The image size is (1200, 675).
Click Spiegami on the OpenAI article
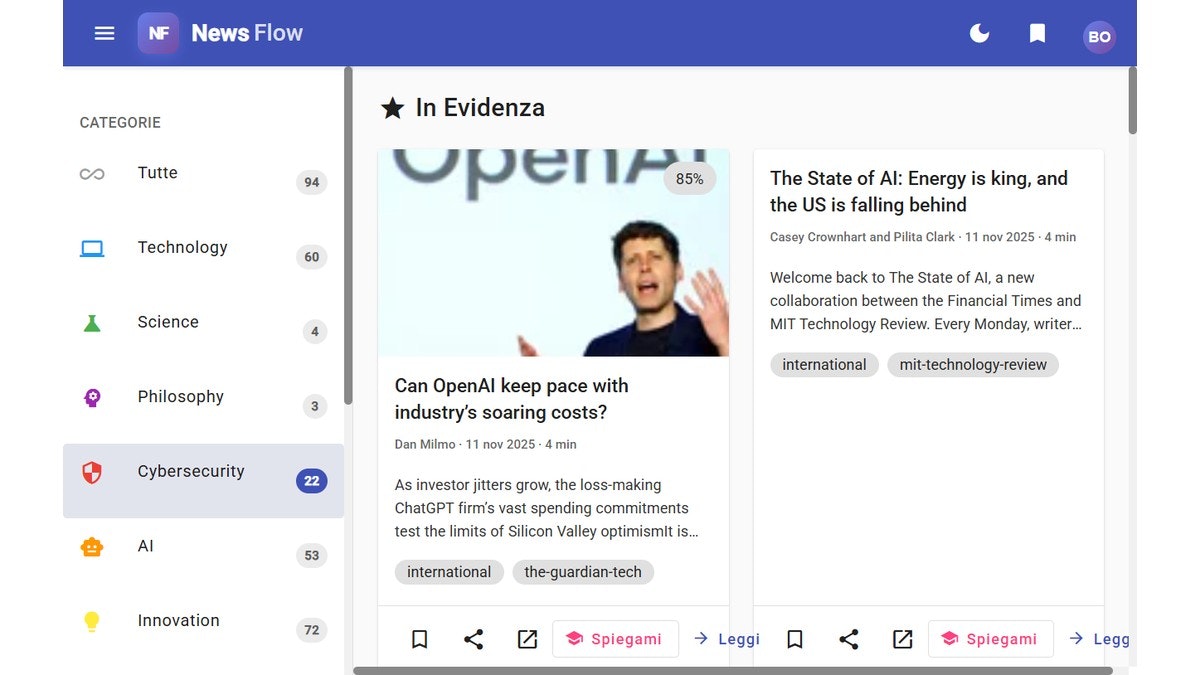(615, 639)
